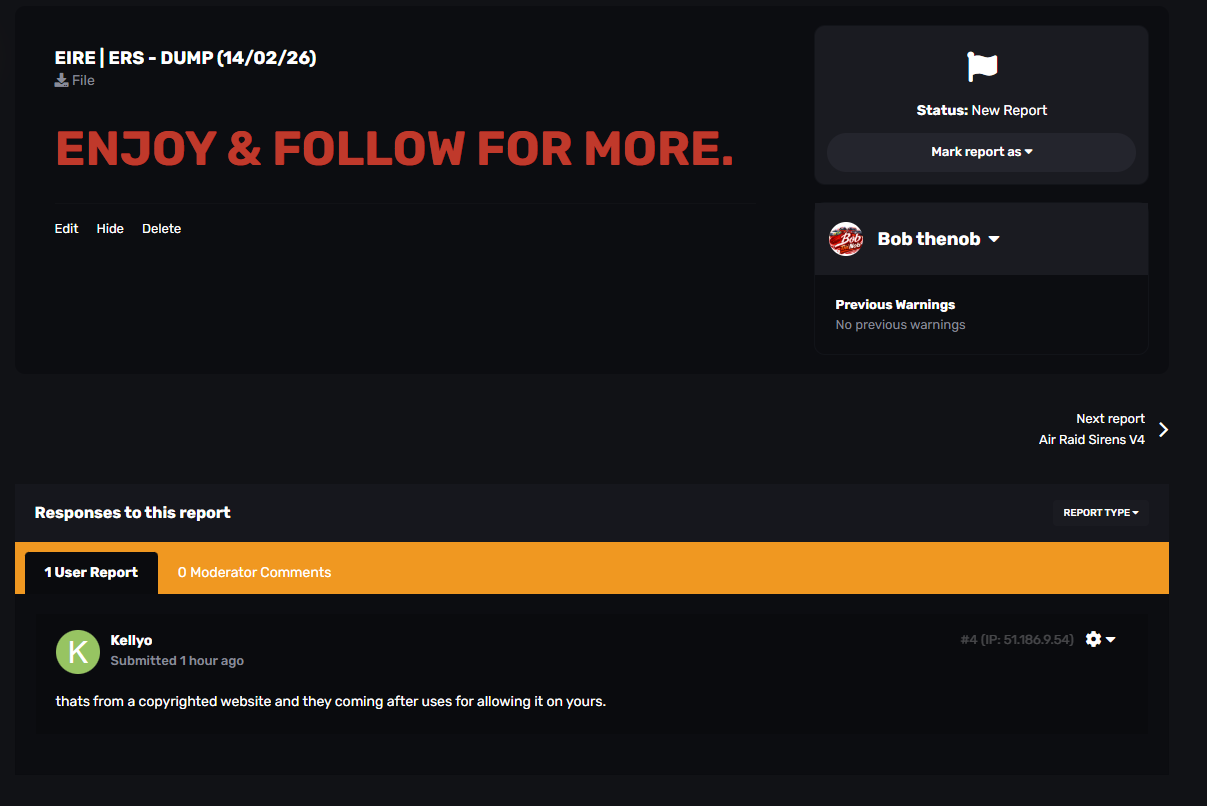Edit the reported content
The height and width of the screenshot is (806, 1207).
pyautogui.click(x=66, y=229)
